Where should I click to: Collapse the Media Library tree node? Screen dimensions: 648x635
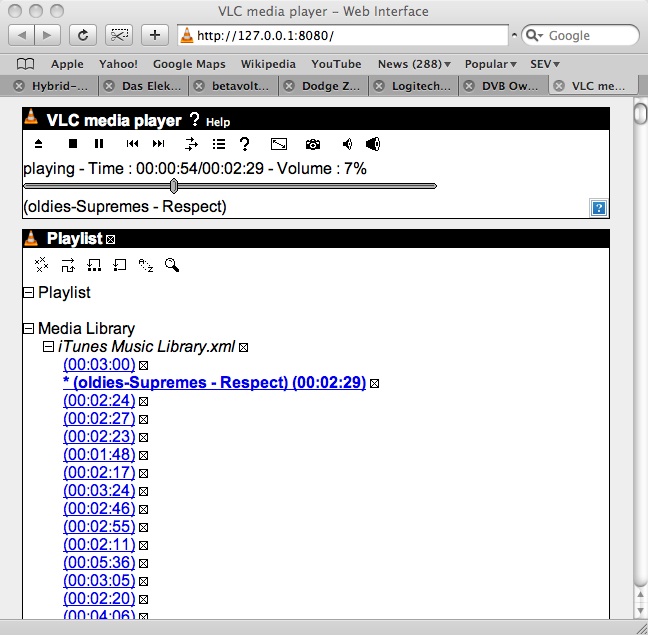[28, 329]
